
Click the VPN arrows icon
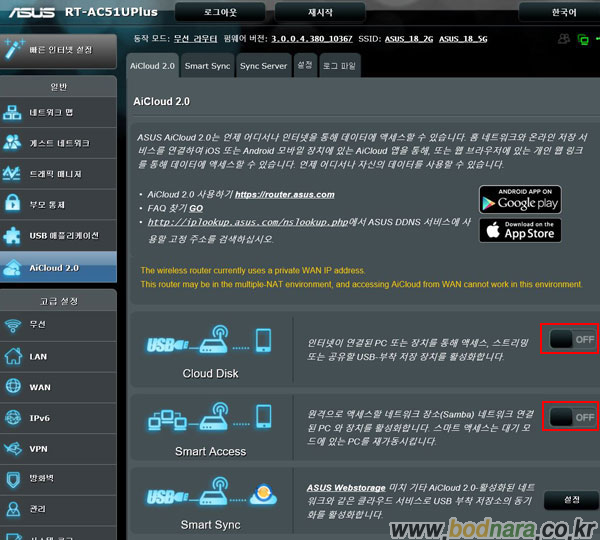[13, 449]
